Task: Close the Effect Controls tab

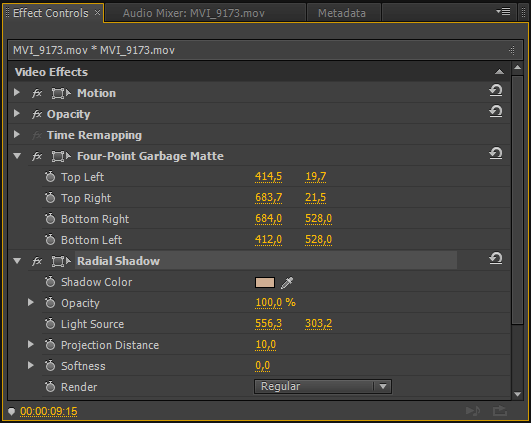Action: pos(98,13)
